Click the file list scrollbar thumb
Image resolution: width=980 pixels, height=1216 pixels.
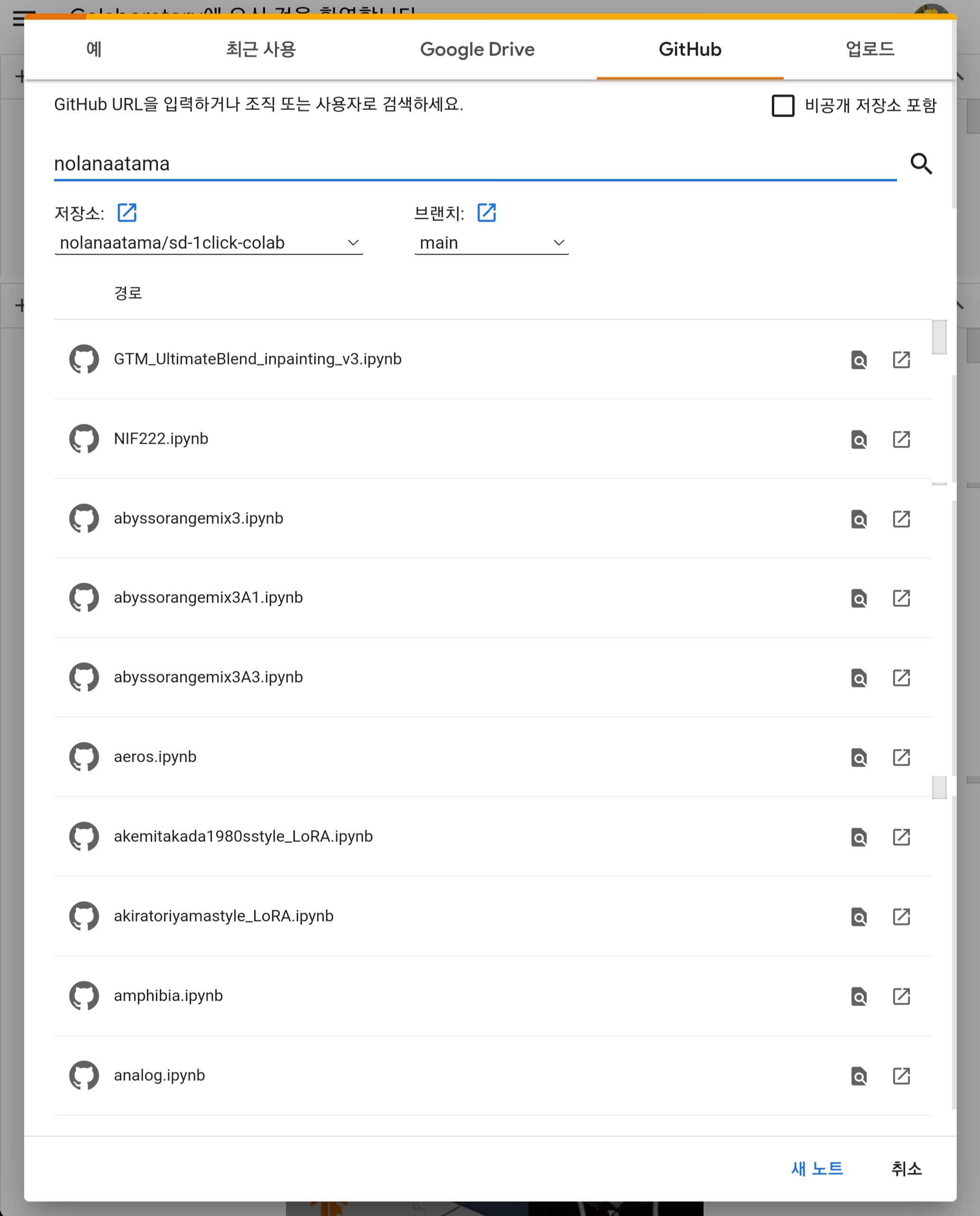pos(939,337)
